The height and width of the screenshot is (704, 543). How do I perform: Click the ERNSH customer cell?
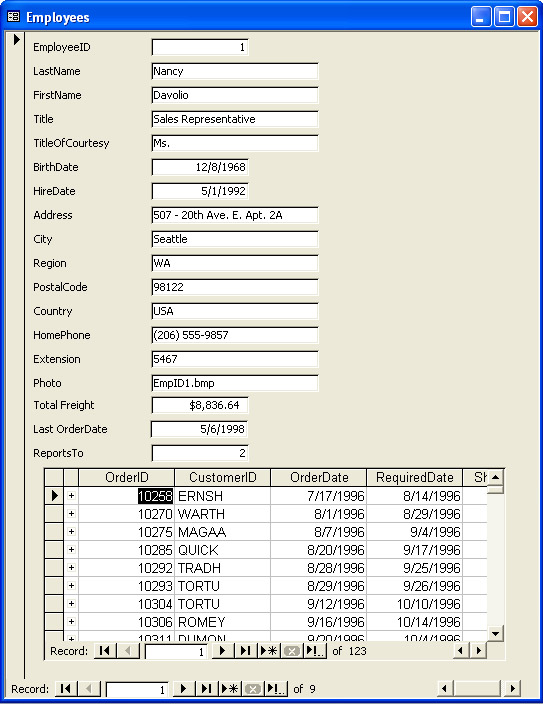222,496
